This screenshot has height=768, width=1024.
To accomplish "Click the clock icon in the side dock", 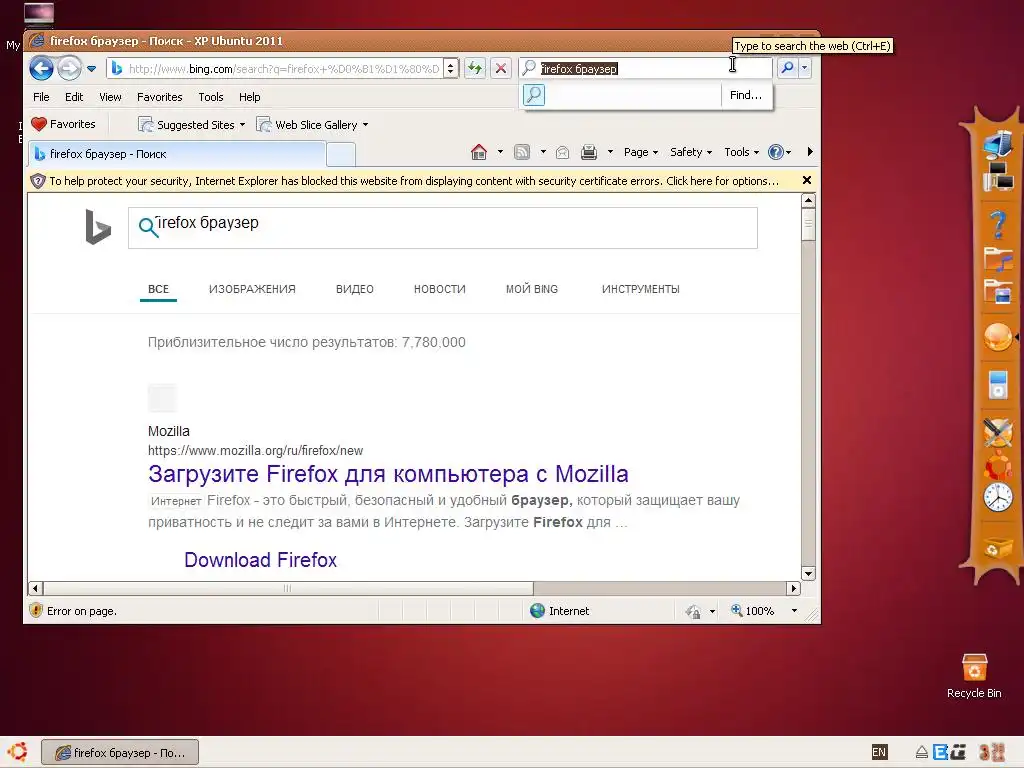I will click(998, 498).
